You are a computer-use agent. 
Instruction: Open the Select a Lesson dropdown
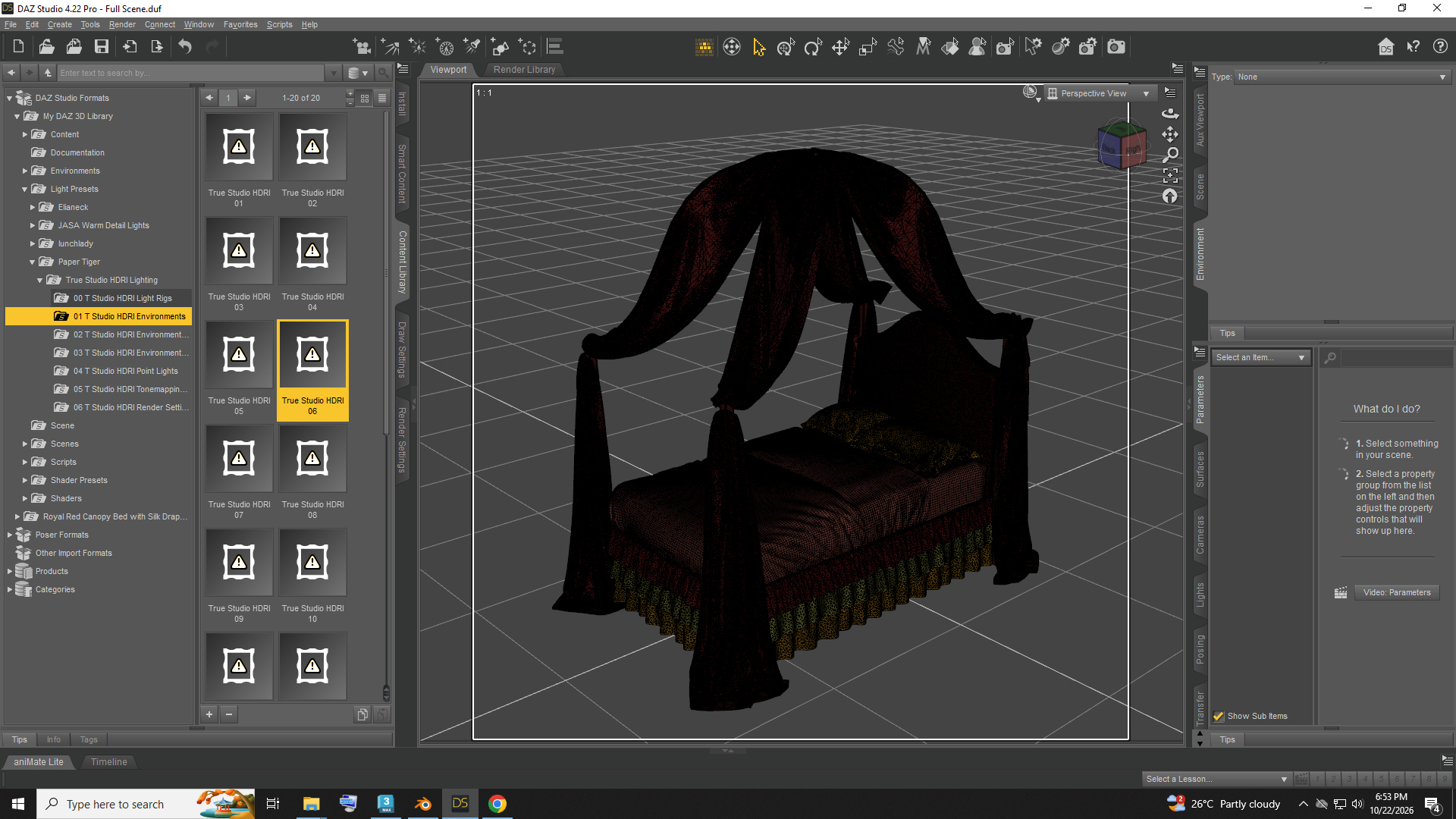[1216, 779]
